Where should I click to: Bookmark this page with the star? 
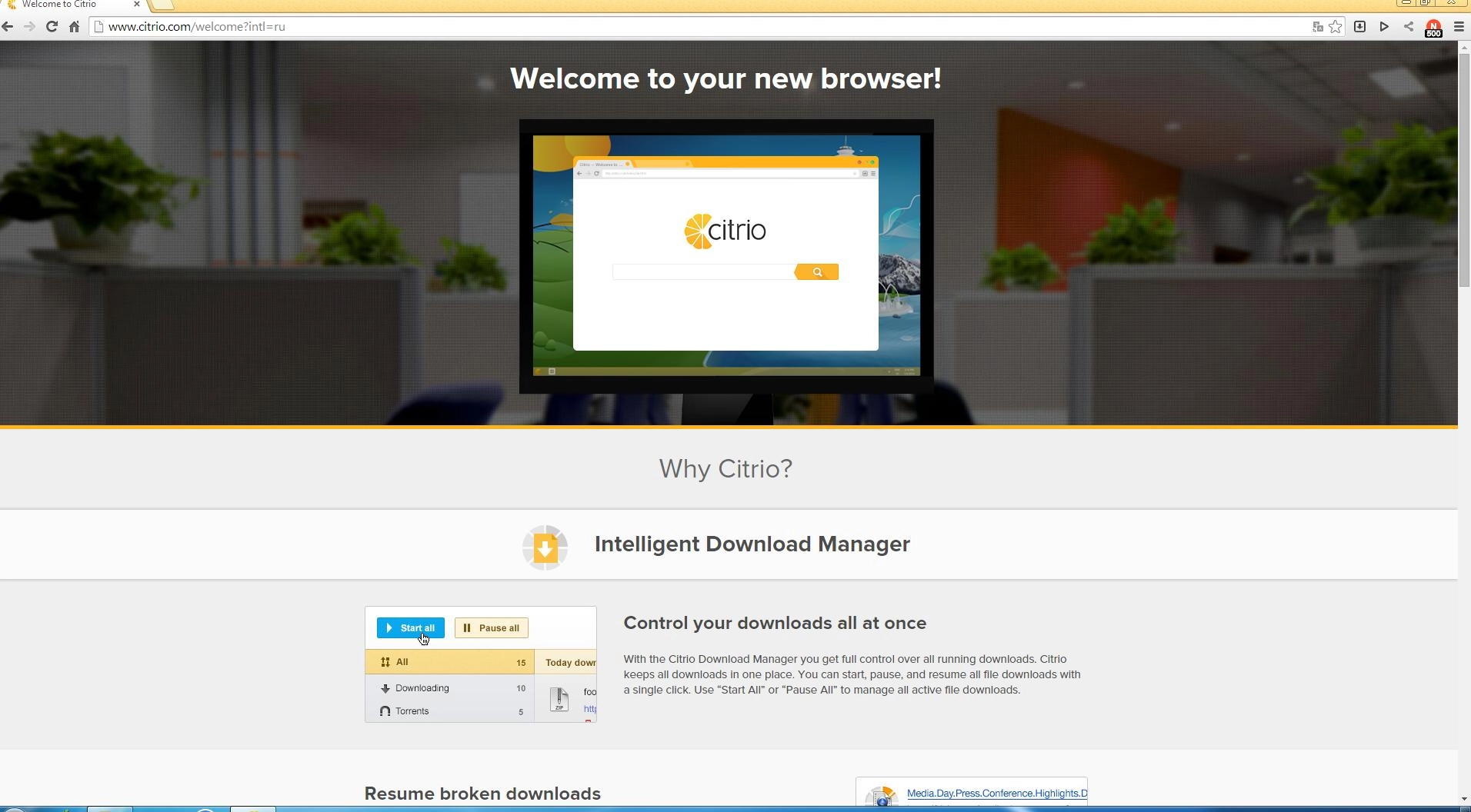point(1336,27)
